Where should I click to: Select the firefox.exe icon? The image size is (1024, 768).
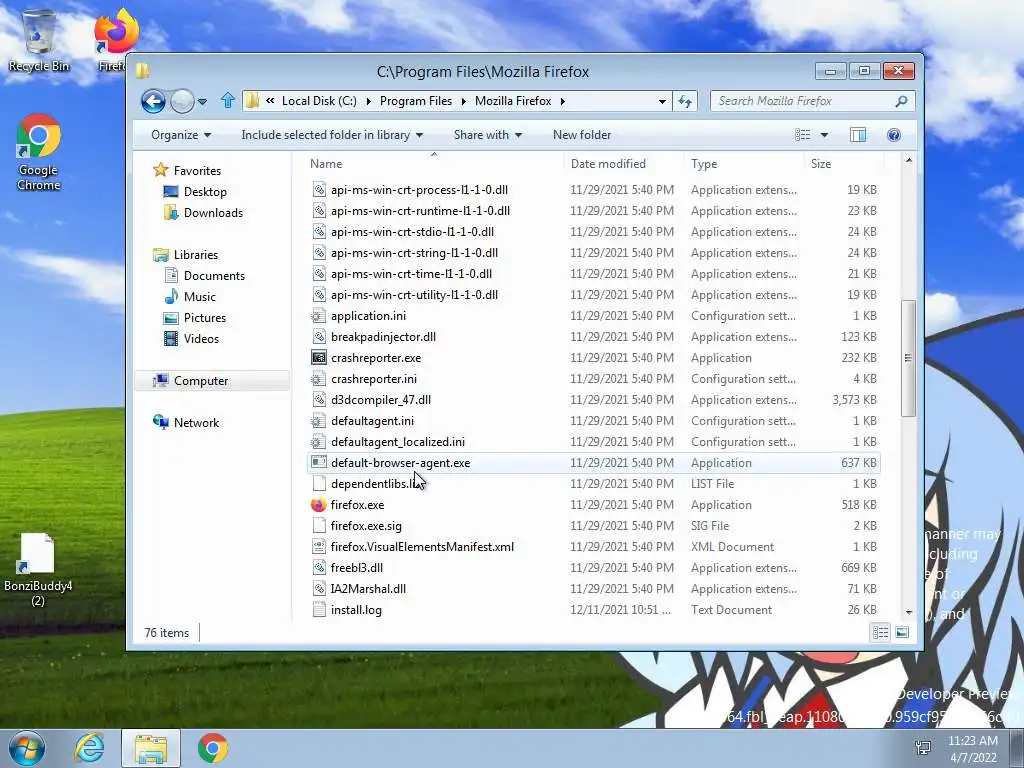coord(319,505)
